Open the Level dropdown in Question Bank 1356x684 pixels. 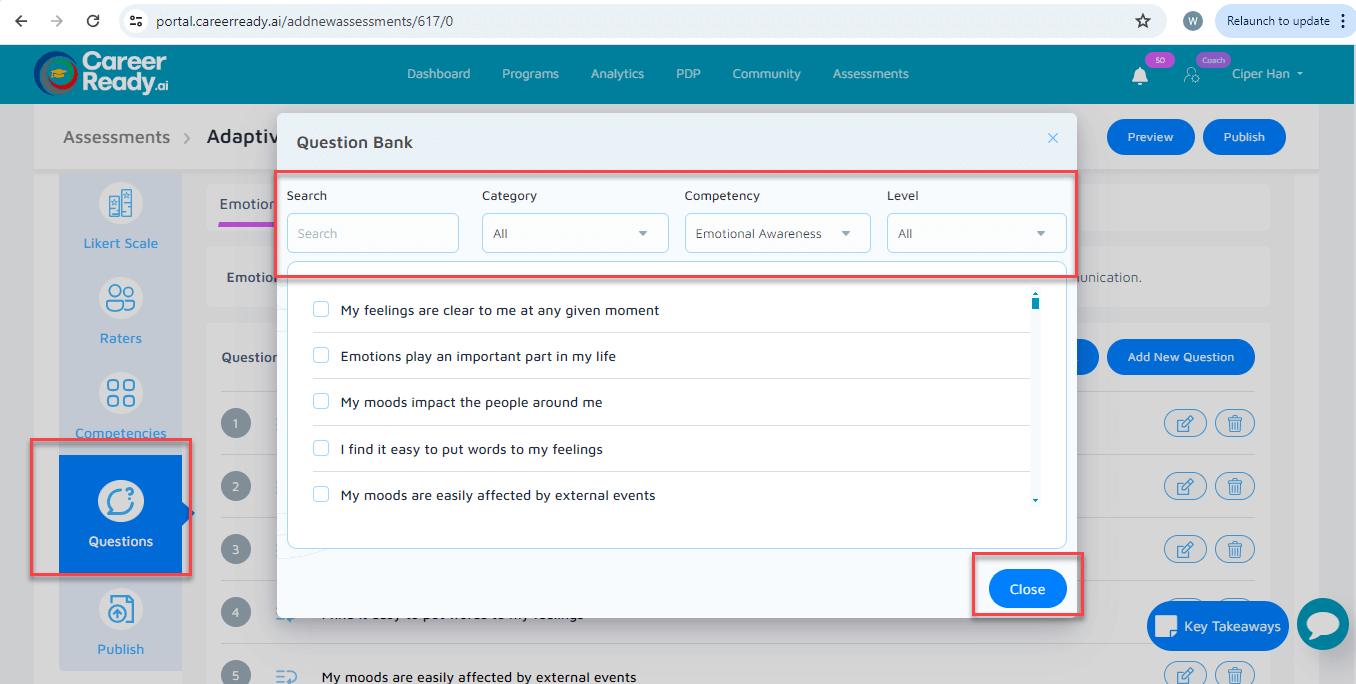[x=976, y=232]
